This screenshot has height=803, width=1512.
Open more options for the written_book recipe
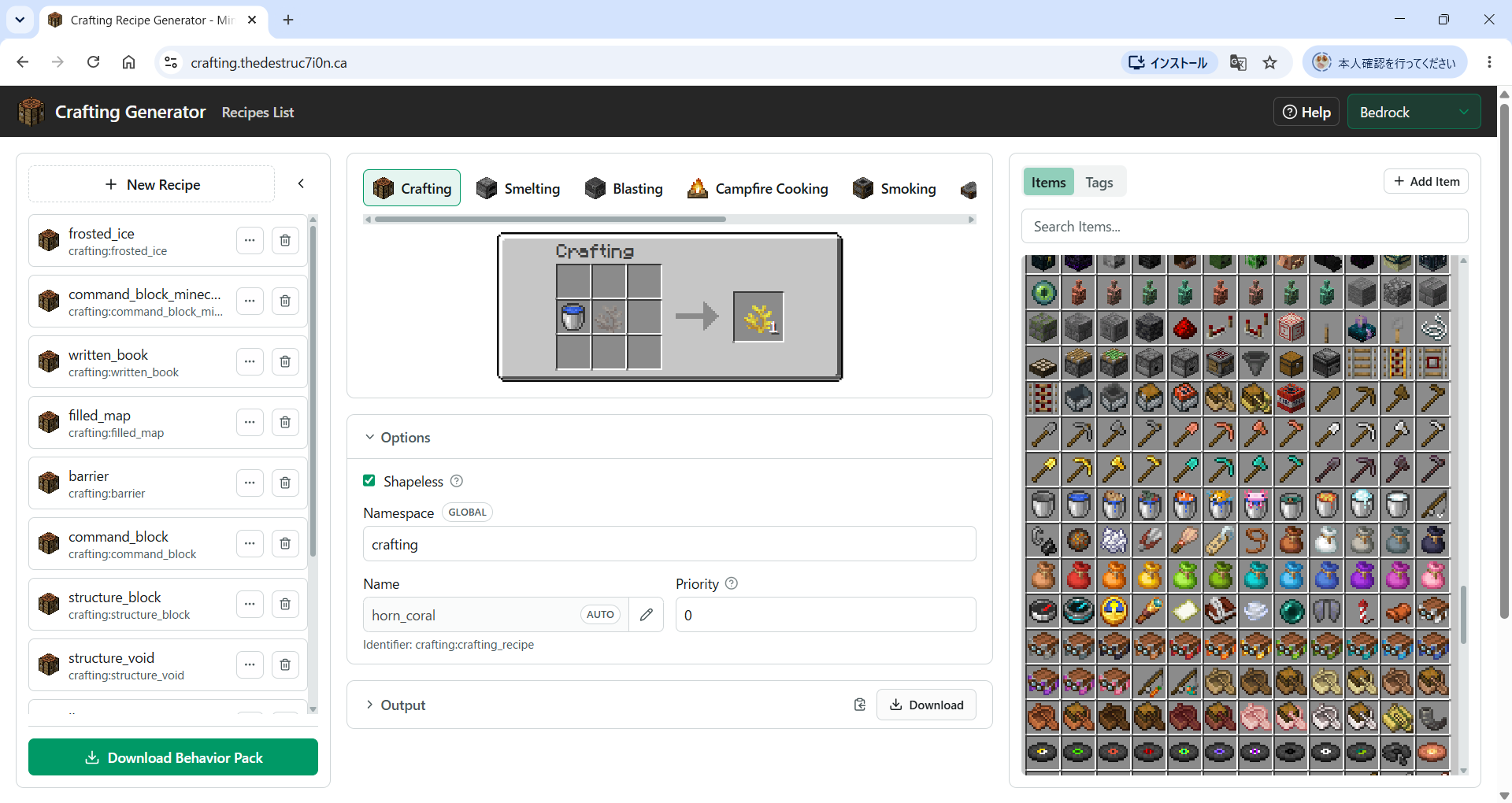click(x=250, y=362)
